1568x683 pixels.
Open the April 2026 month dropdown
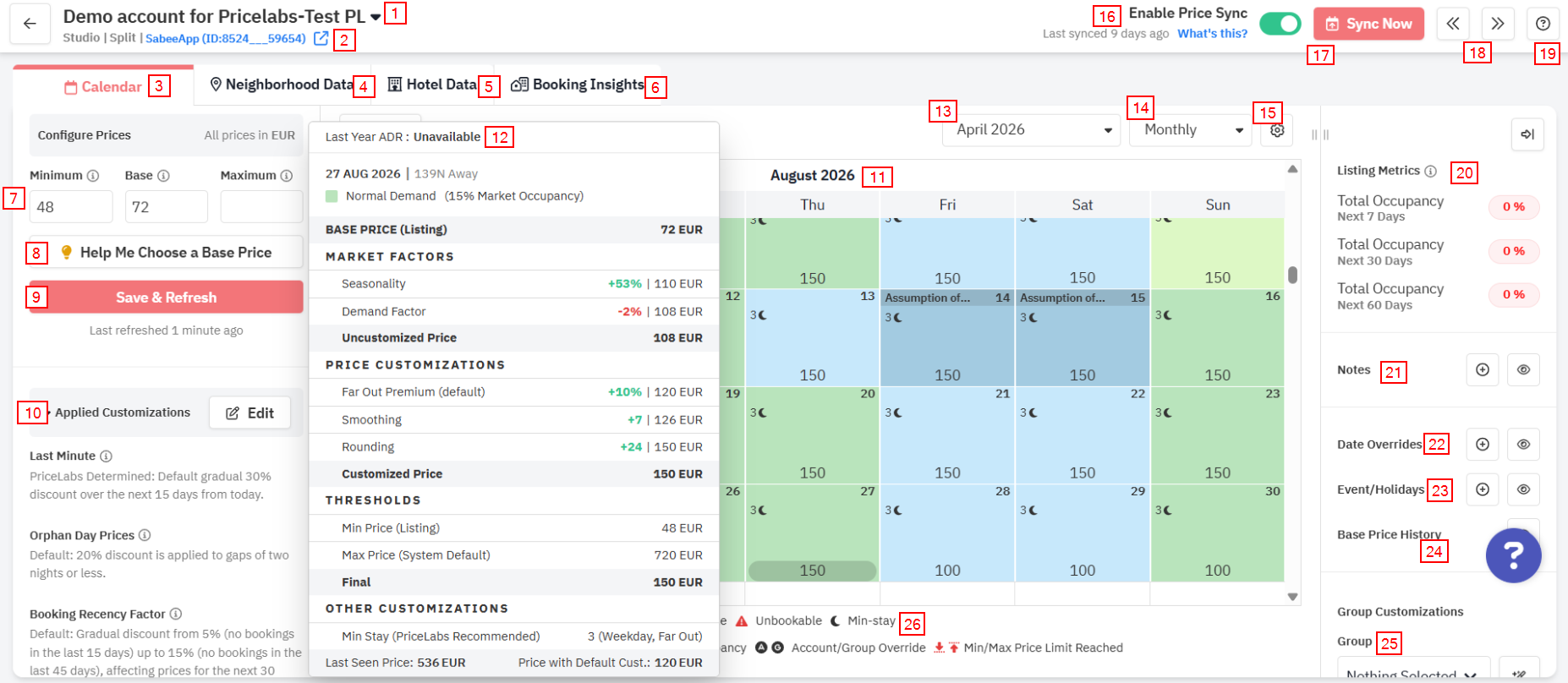tap(1031, 130)
